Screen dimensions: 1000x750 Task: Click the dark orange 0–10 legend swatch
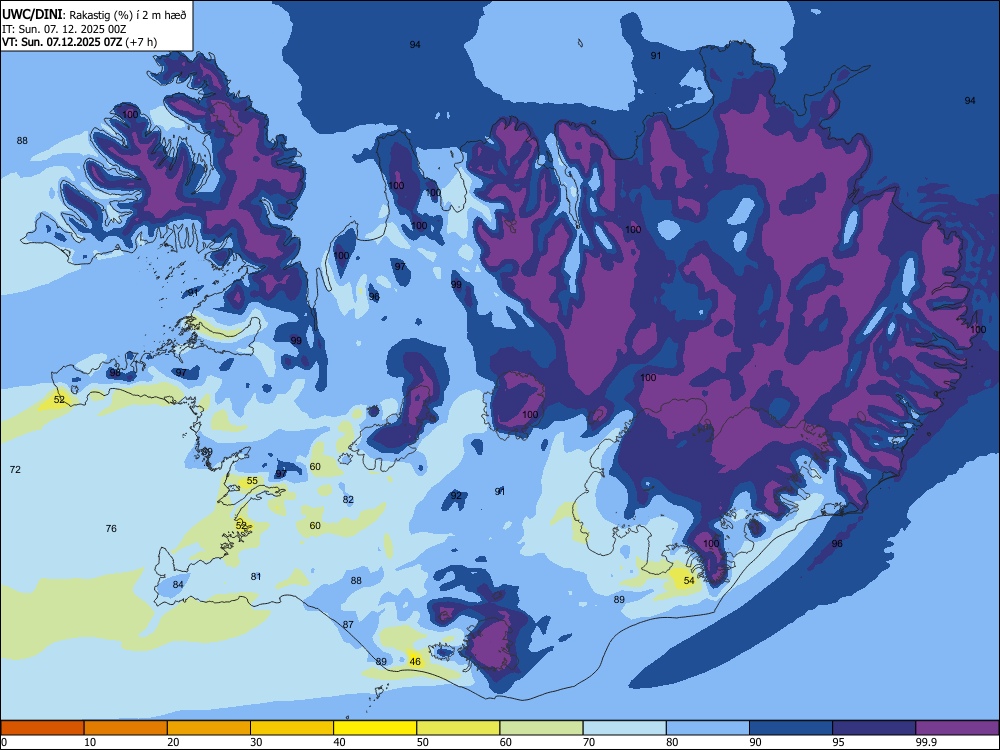(43, 728)
